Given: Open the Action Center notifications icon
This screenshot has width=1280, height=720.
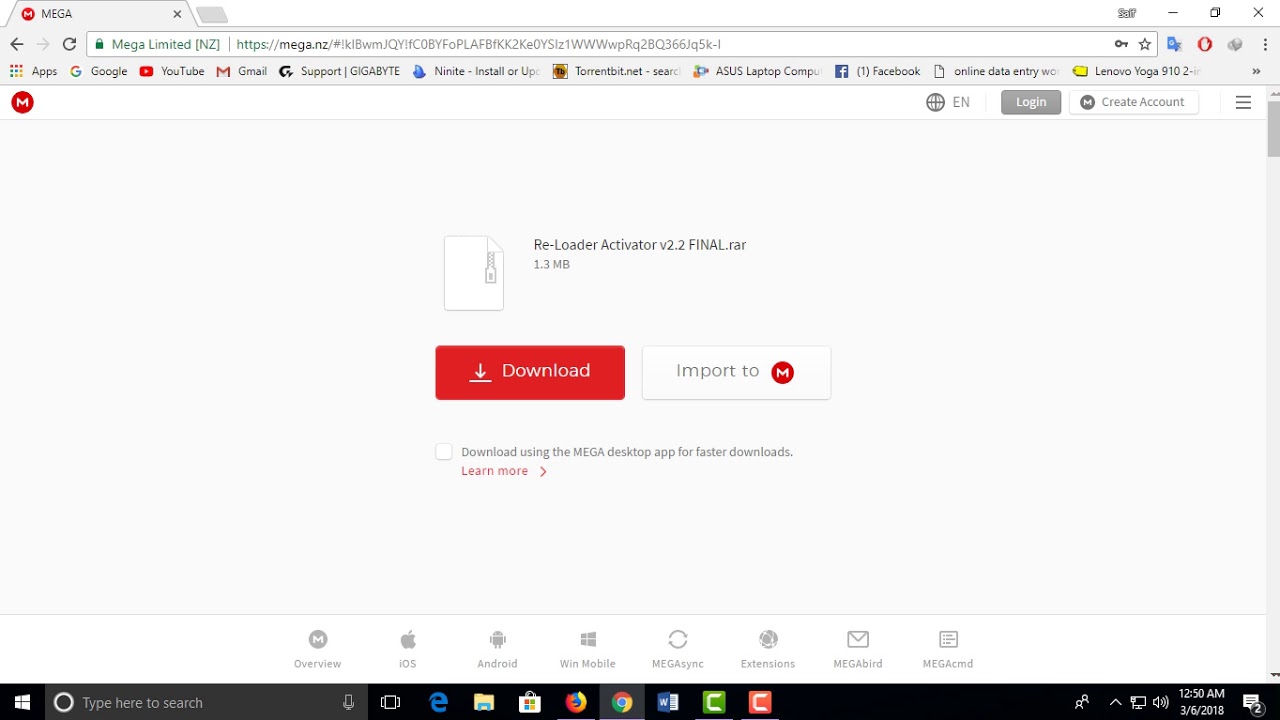Looking at the screenshot, I should point(1252,702).
